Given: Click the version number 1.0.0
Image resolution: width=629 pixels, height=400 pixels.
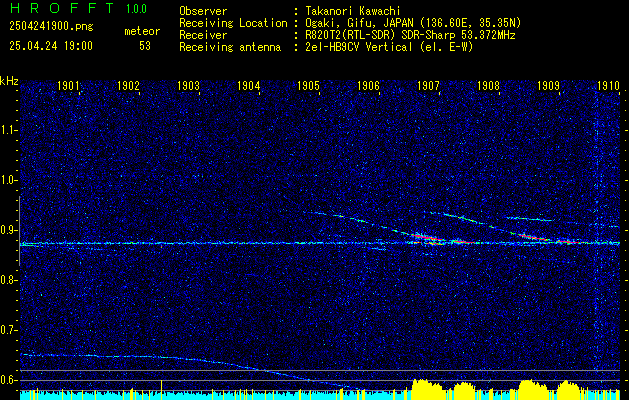Looking at the screenshot, I should (x=136, y=9).
